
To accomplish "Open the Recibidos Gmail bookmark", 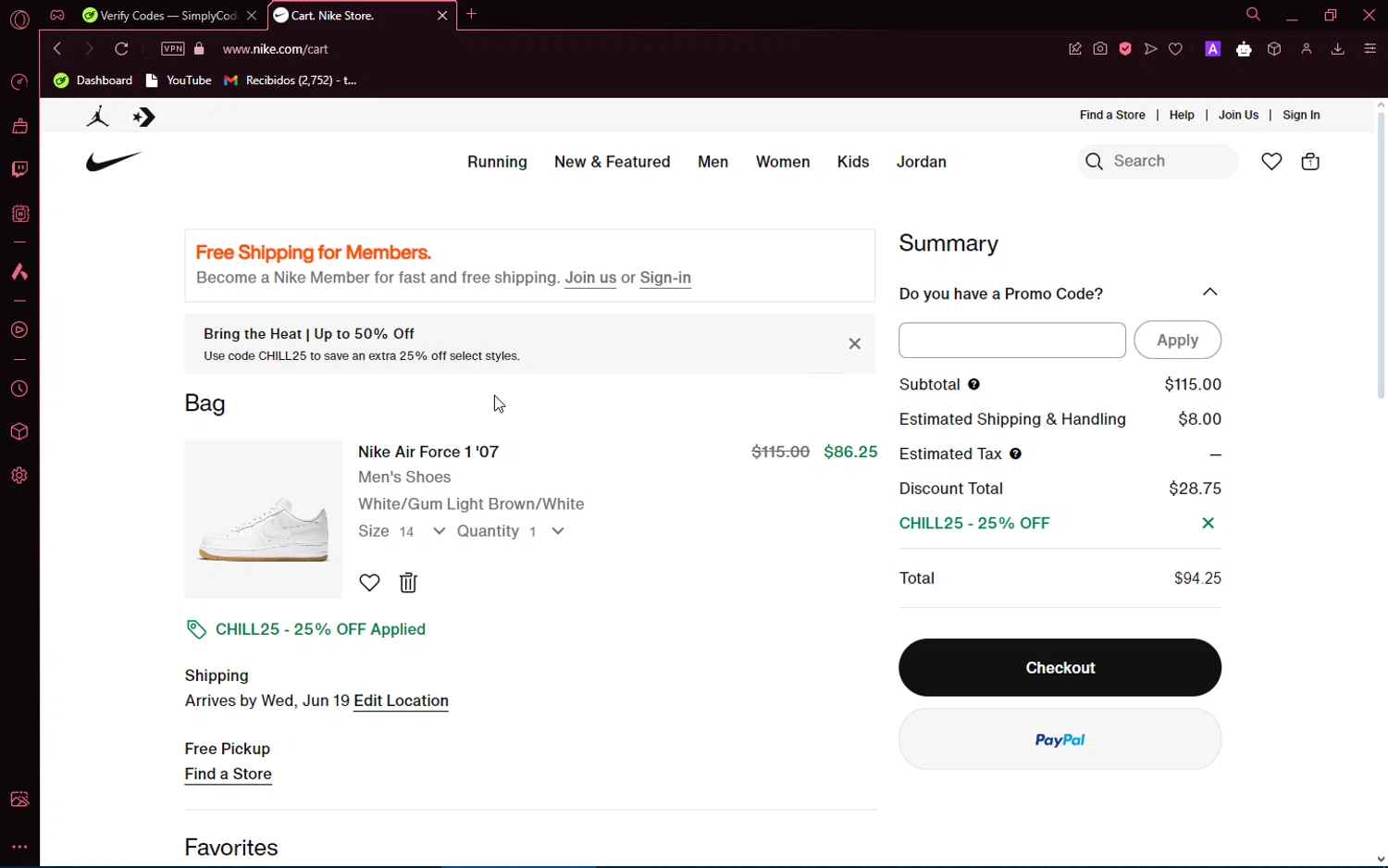I will pos(291,81).
